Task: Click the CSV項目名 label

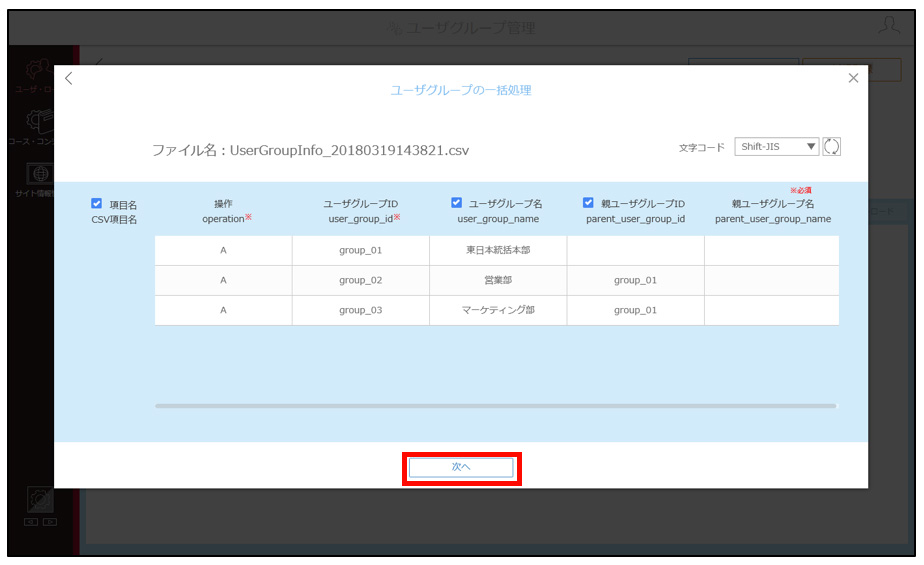Action: coord(114,219)
